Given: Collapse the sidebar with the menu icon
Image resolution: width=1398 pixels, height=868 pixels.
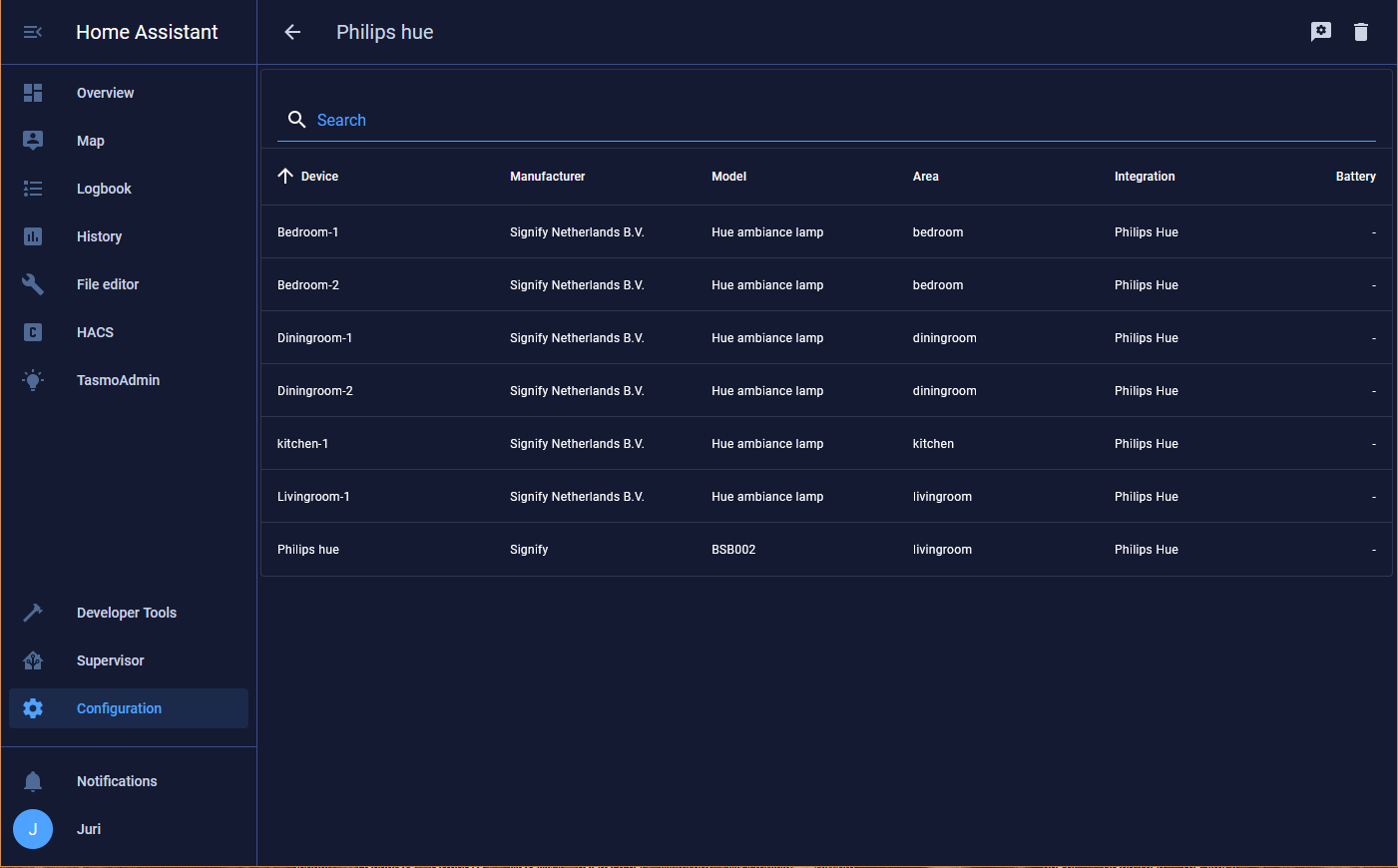Looking at the screenshot, I should point(33,32).
